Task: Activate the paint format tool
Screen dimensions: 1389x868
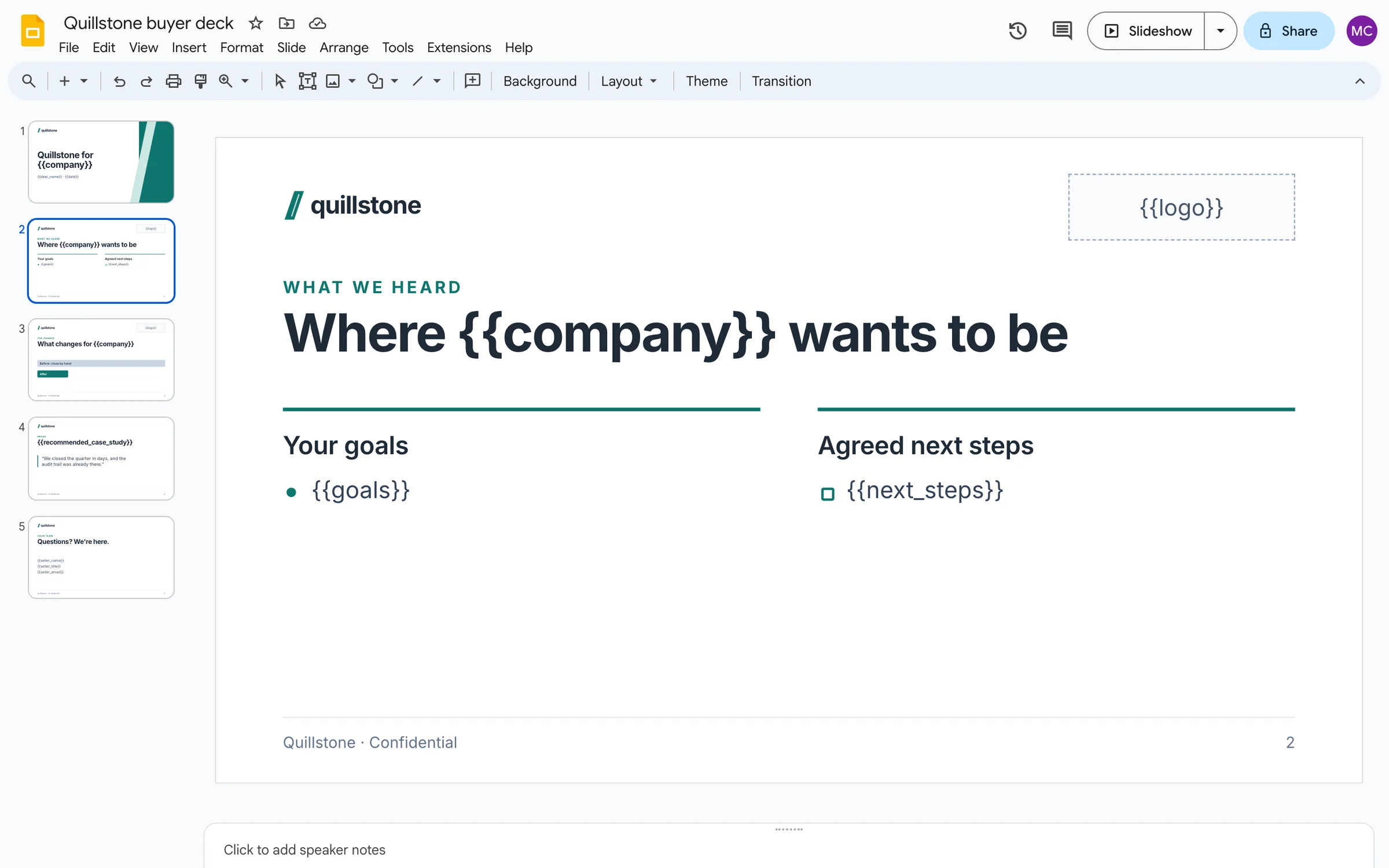Action: pyautogui.click(x=201, y=81)
